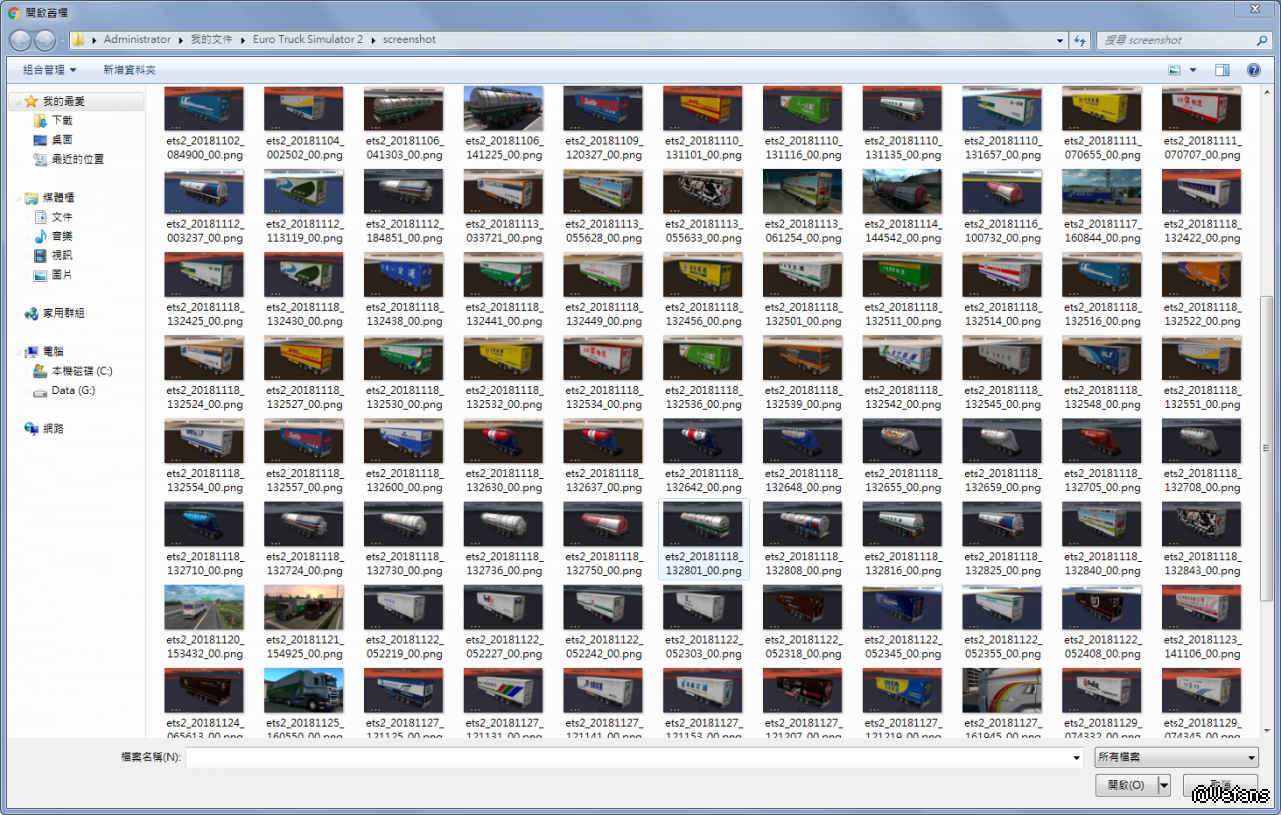1281x815 pixels.
Task: Open the 下載 folder in favorites
Action: (62, 121)
